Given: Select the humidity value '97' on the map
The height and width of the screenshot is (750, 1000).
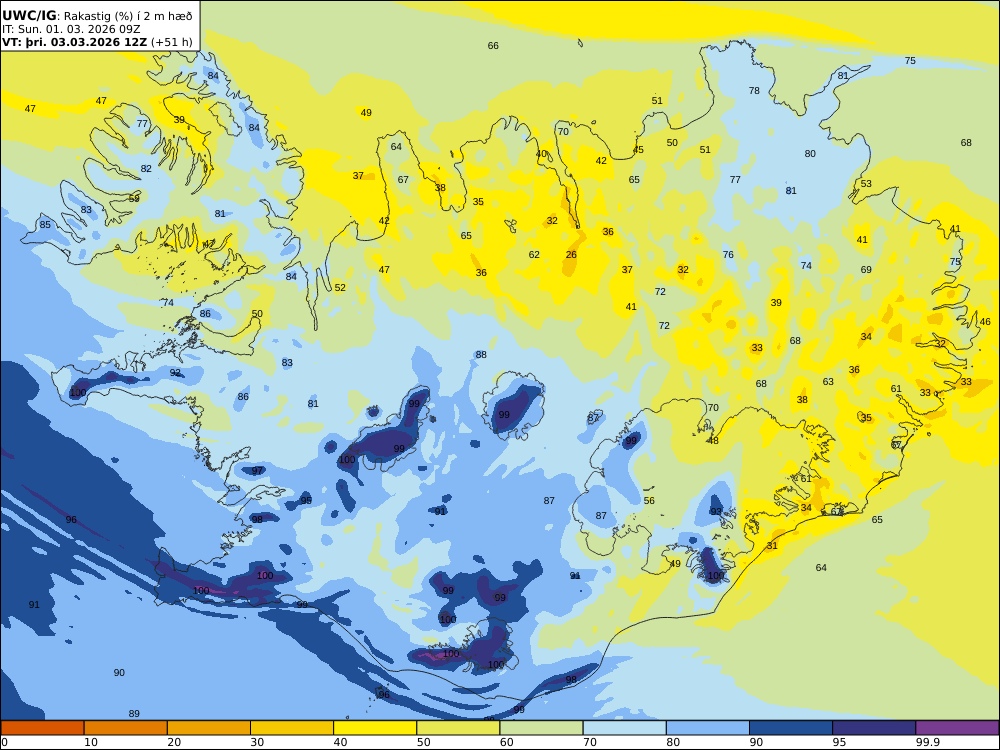Looking at the screenshot, I should (257, 471).
